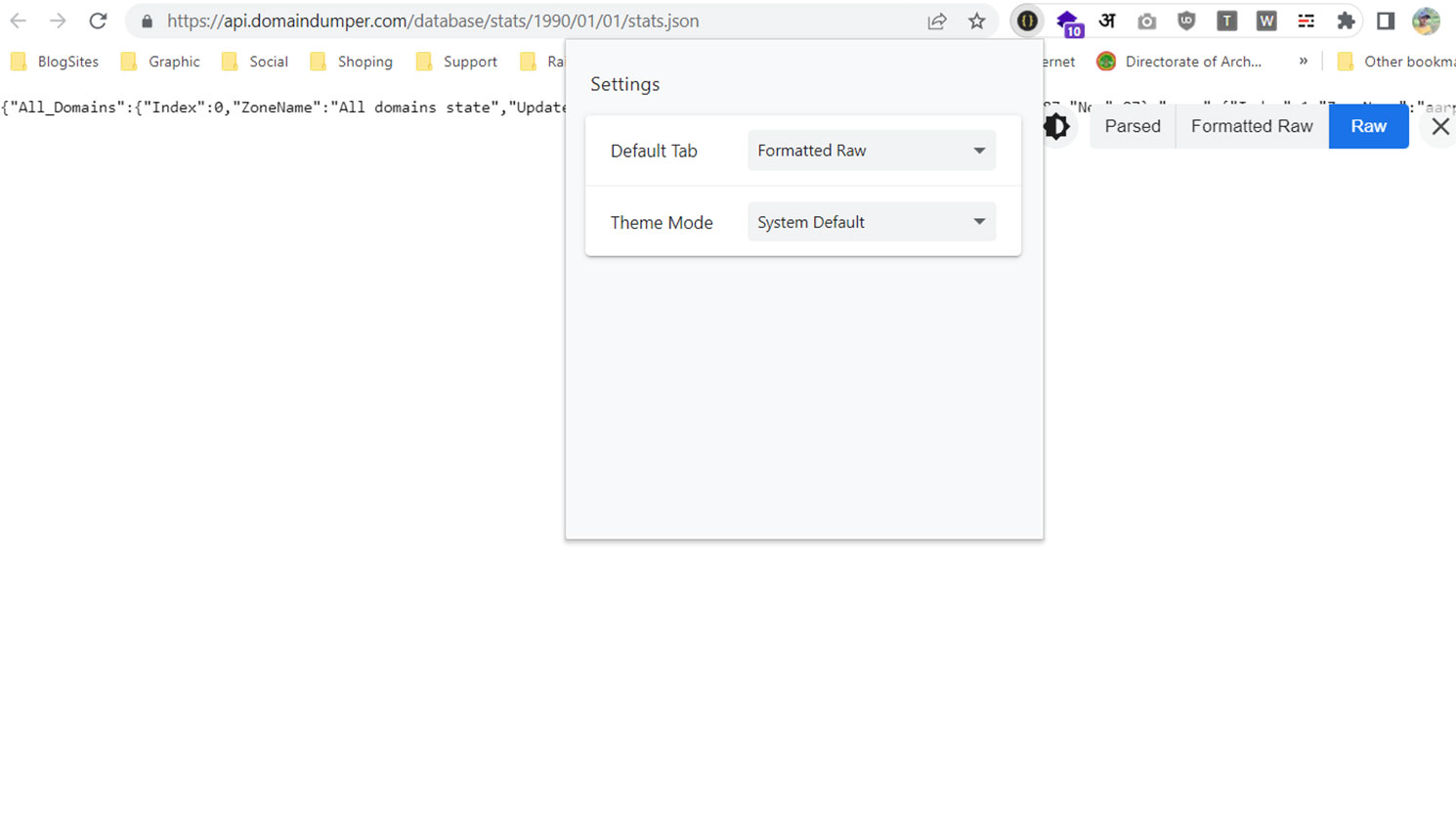The width and height of the screenshot is (1456, 830).
Task: Open the uBlock Origin shield icon
Action: click(x=1186, y=21)
